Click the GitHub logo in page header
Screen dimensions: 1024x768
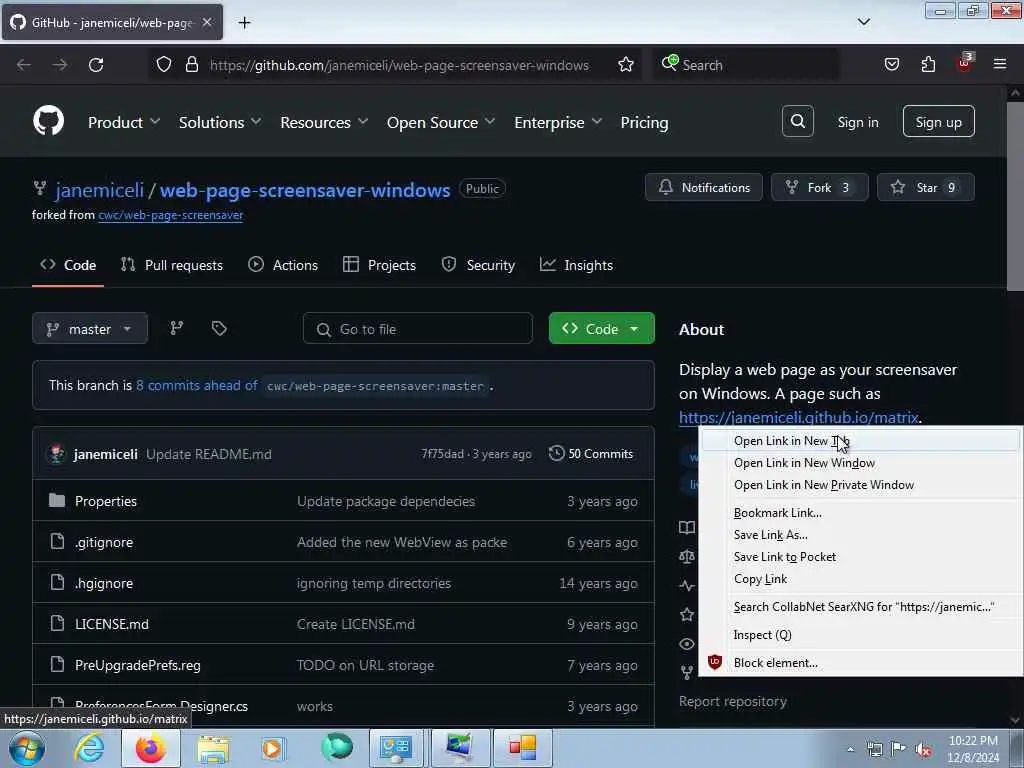(x=48, y=121)
